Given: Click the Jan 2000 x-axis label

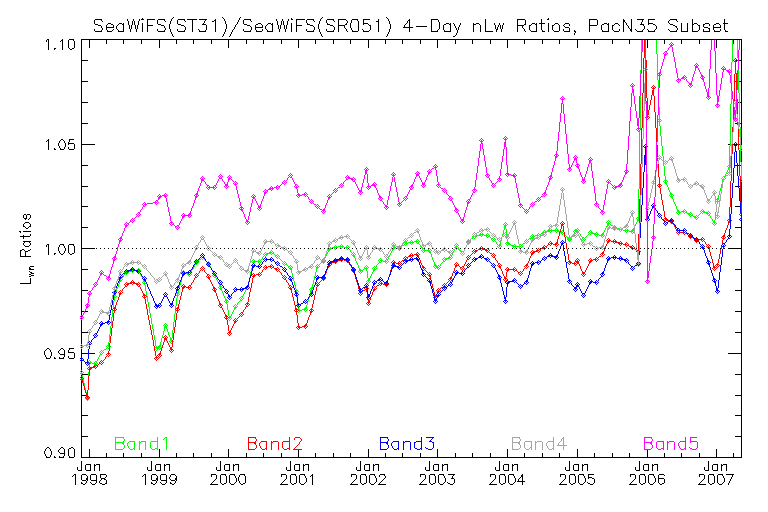Looking at the screenshot, I should pyautogui.click(x=228, y=473).
